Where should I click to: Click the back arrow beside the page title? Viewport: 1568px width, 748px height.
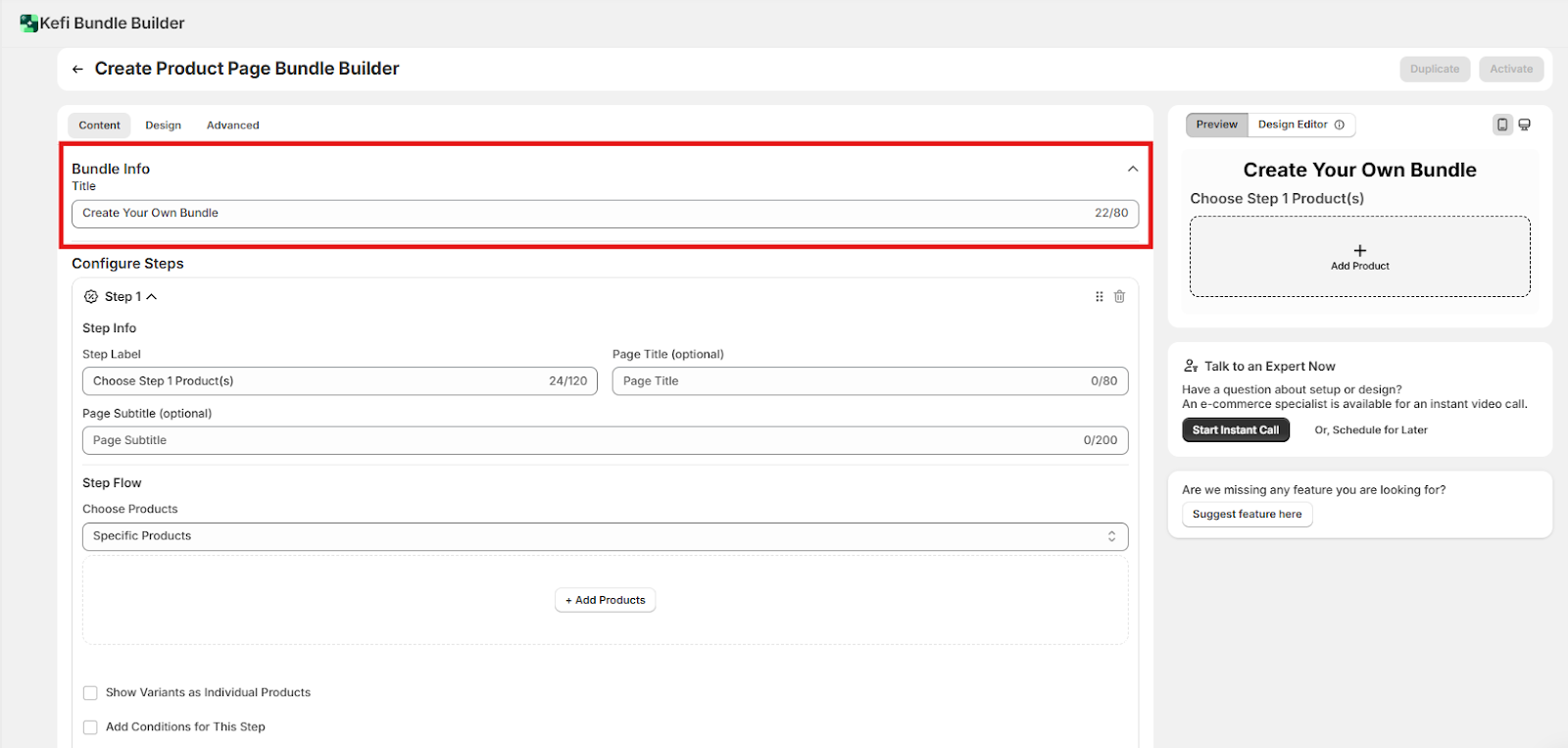click(77, 70)
